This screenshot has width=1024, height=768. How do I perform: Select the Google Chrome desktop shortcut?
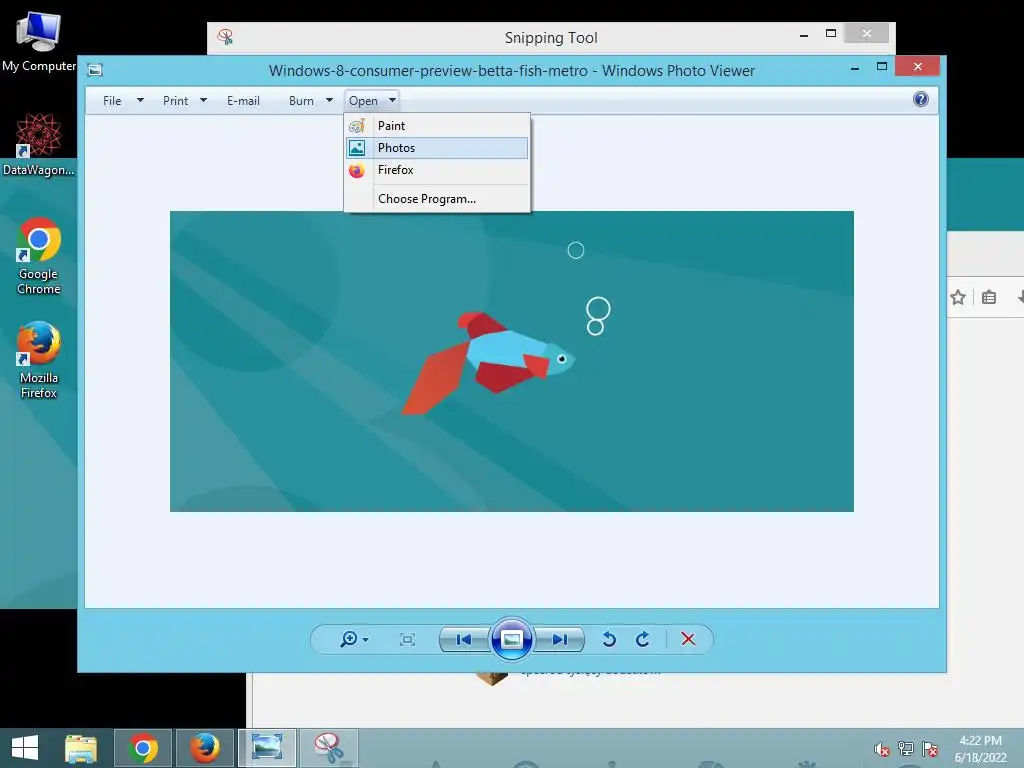click(39, 256)
